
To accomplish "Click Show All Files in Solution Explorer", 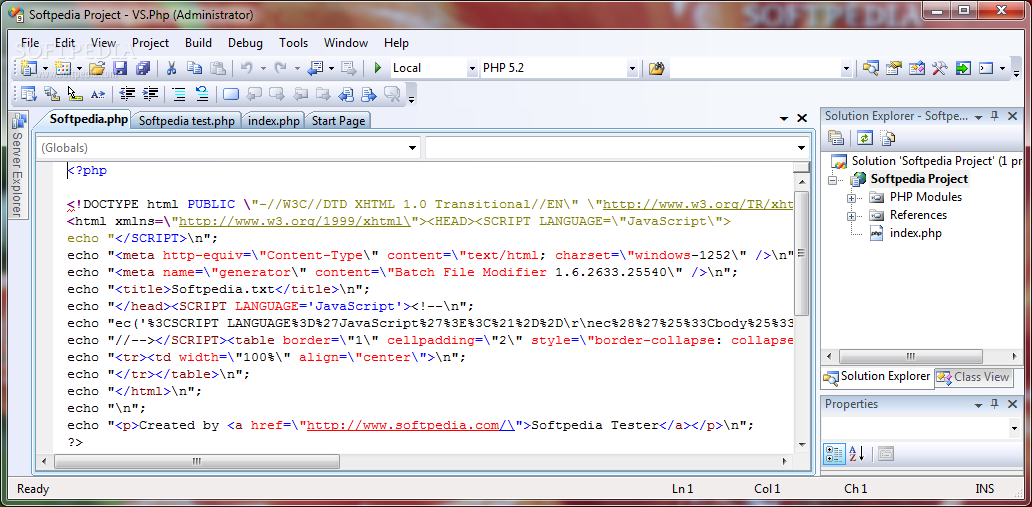I will [x=888, y=138].
